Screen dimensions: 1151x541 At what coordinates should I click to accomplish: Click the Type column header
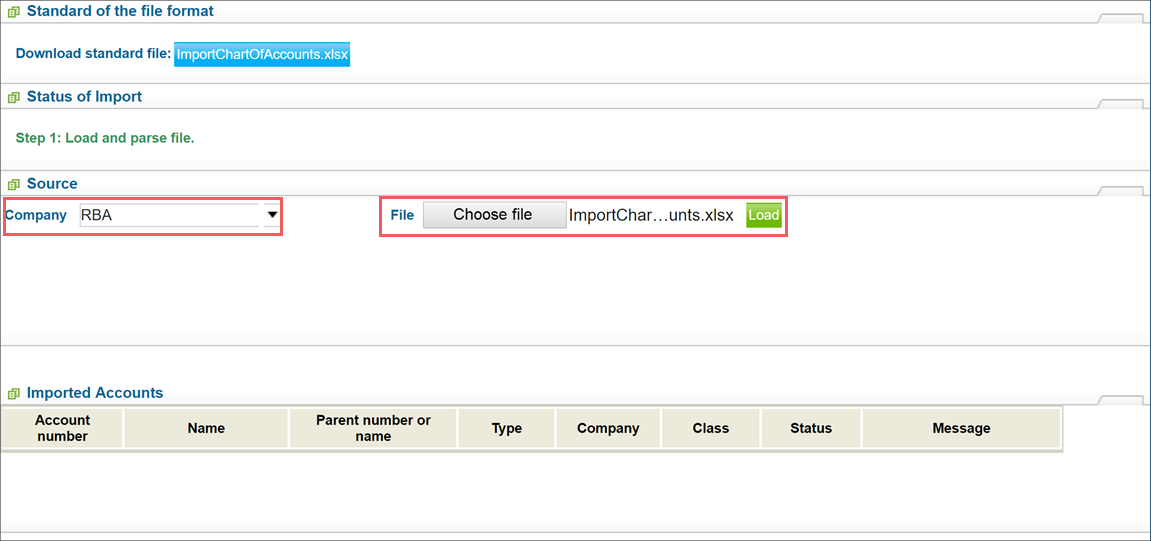click(506, 428)
